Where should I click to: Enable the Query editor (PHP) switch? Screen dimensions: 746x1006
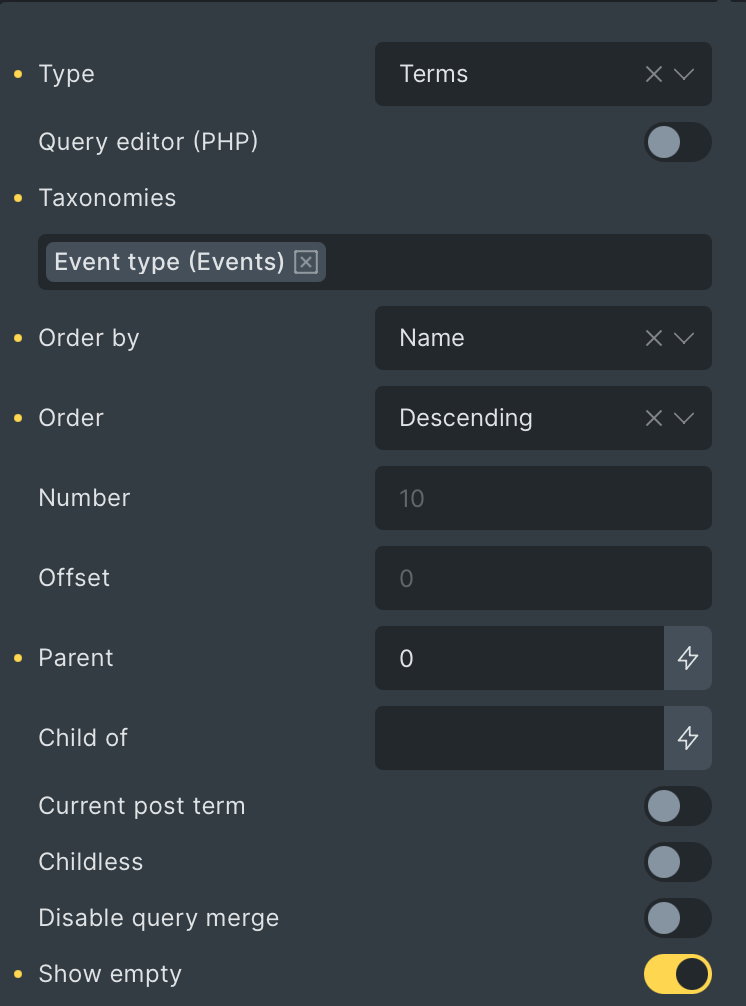pyautogui.click(x=677, y=142)
